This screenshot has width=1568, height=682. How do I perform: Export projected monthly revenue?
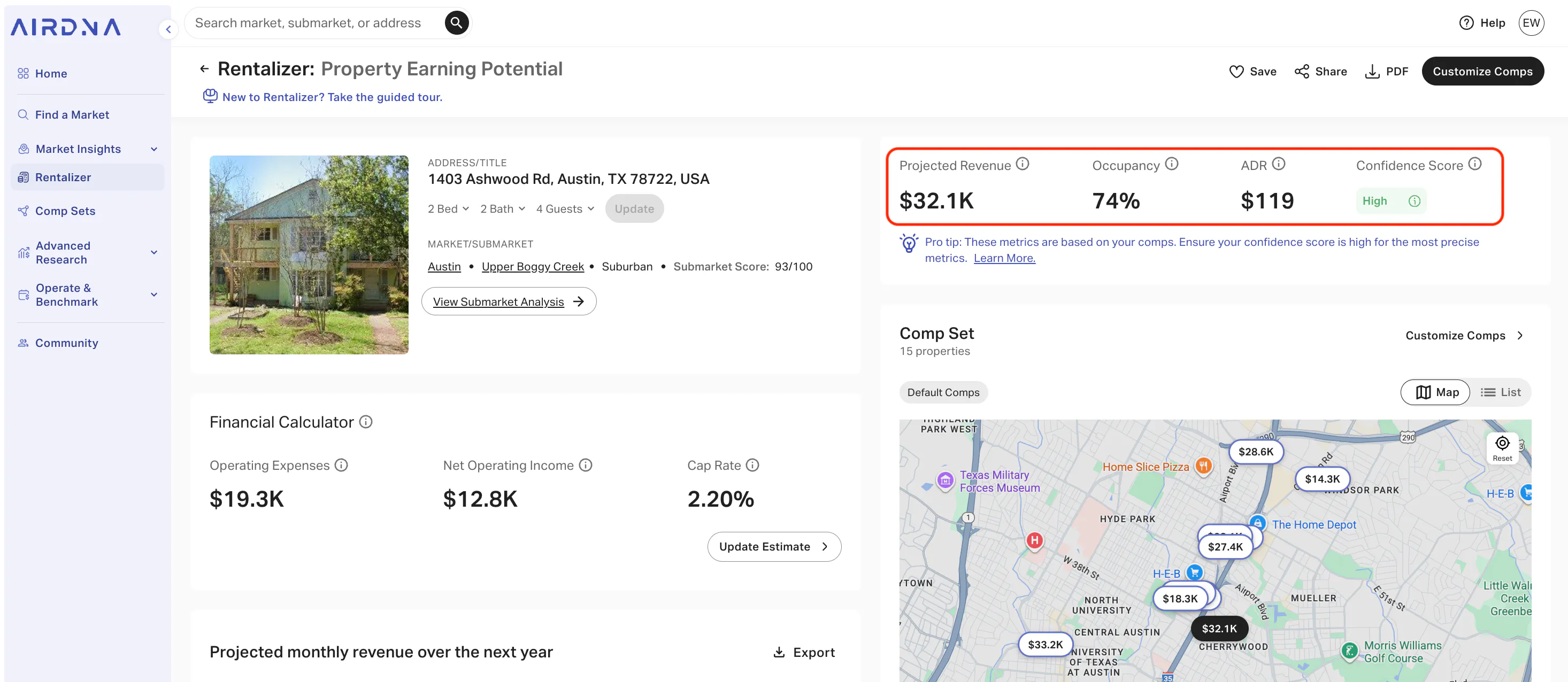[804, 652]
